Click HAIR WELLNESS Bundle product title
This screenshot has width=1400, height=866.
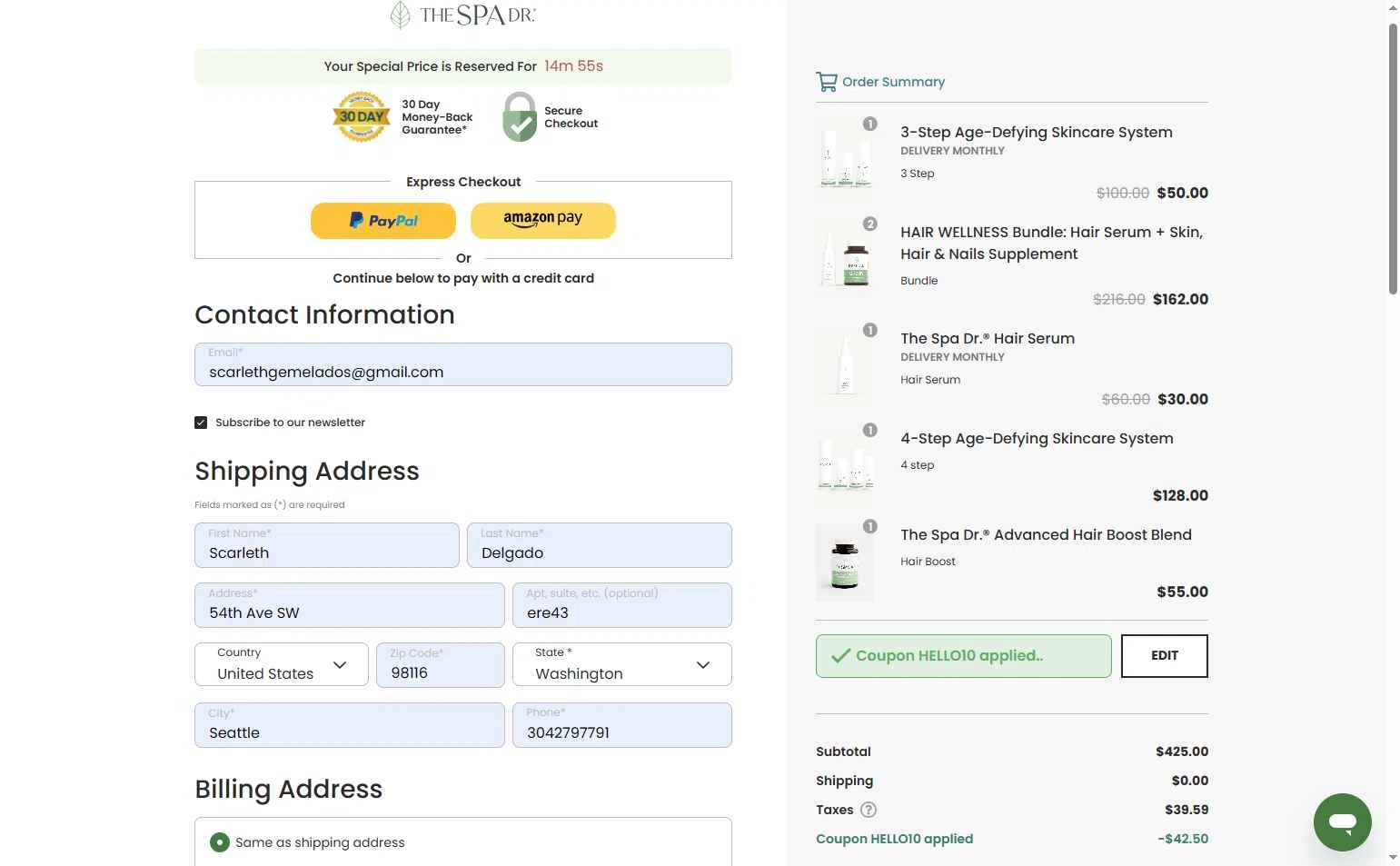click(x=1052, y=243)
